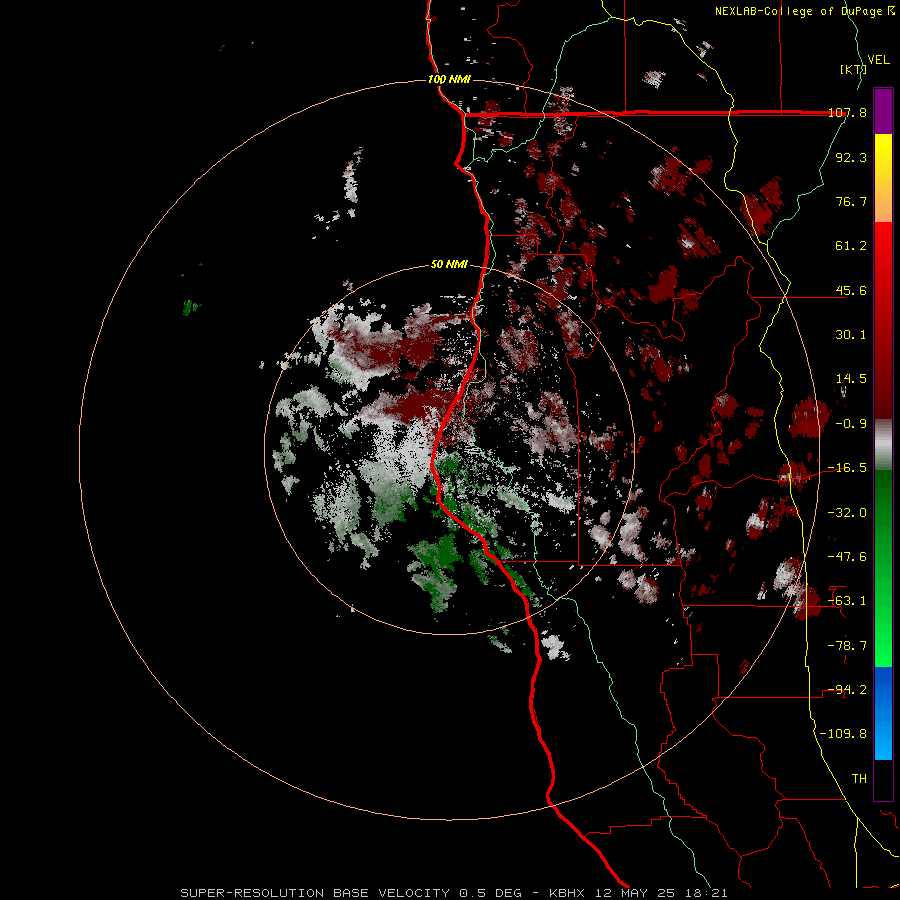Screen dimensions: 900x900
Task: Click the TH threshold legend label
Action: tap(859, 779)
